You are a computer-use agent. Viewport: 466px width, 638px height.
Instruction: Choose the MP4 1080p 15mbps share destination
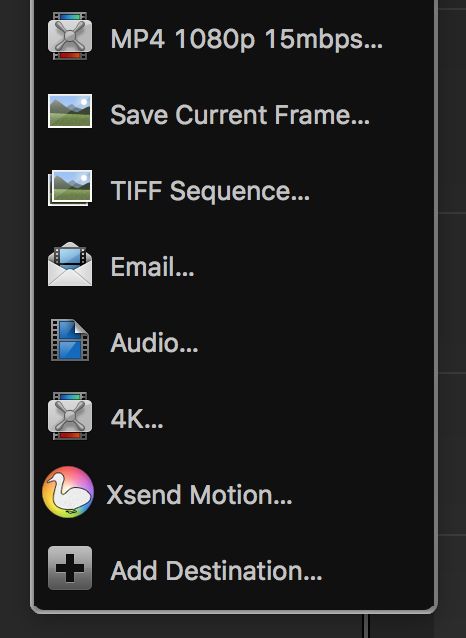234,39
